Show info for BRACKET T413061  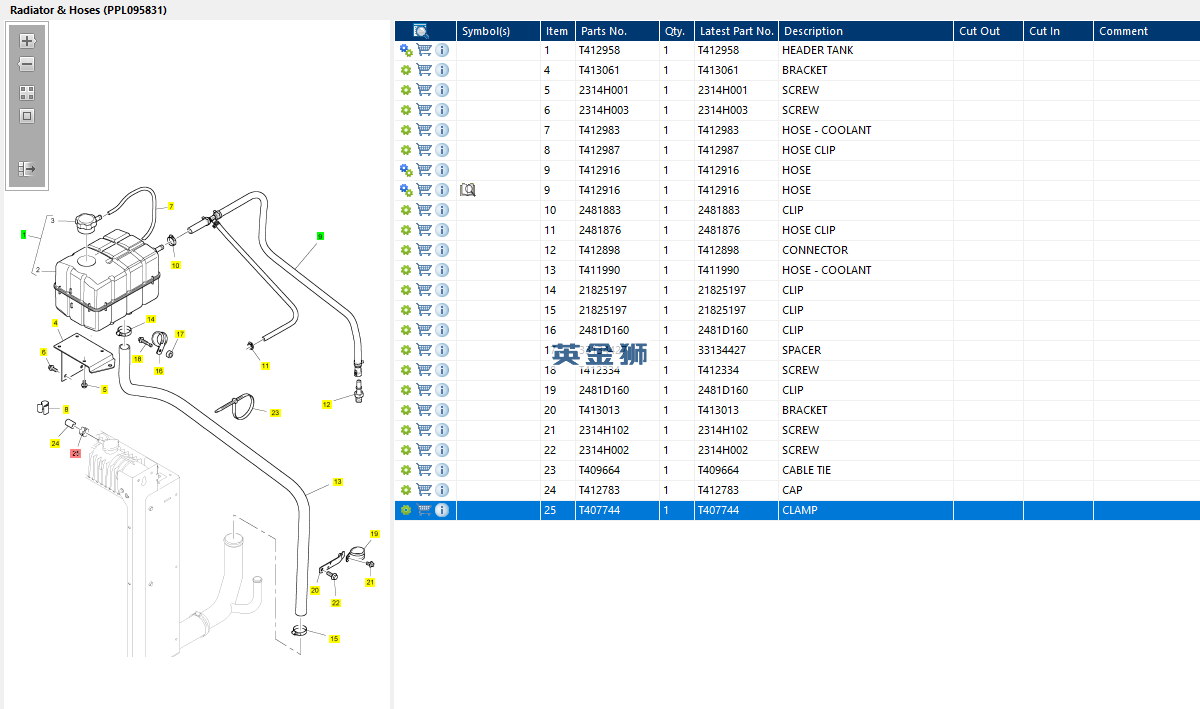(442, 70)
